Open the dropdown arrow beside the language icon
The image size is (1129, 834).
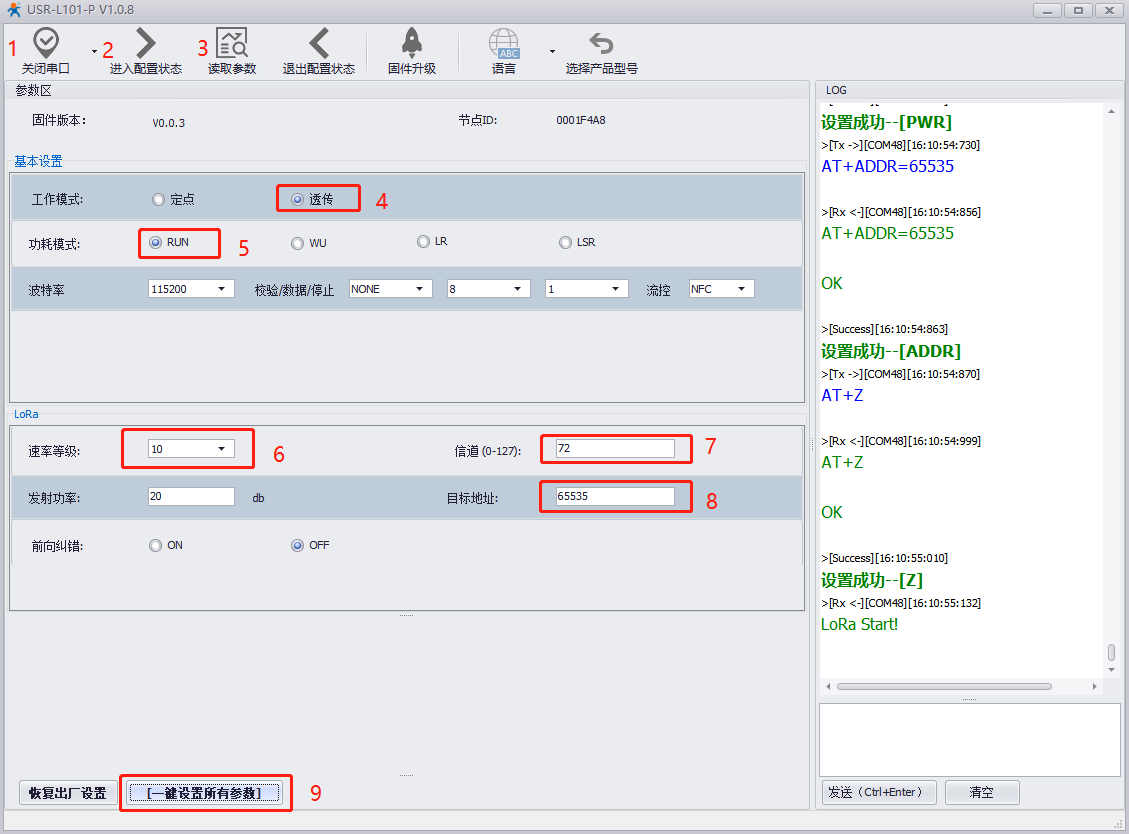point(552,50)
